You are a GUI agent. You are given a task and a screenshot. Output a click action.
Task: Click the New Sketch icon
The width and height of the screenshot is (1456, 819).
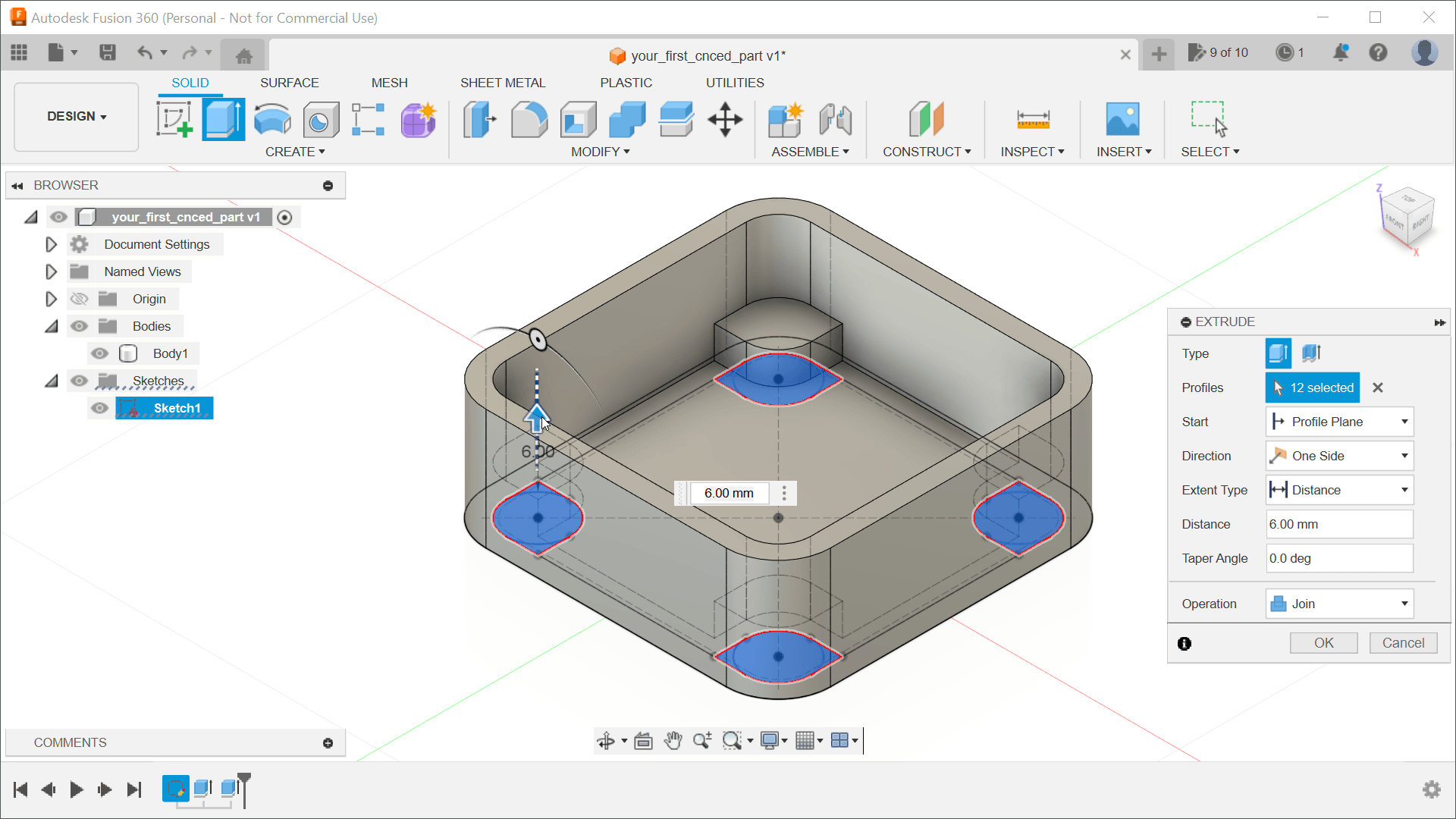[x=173, y=120]
